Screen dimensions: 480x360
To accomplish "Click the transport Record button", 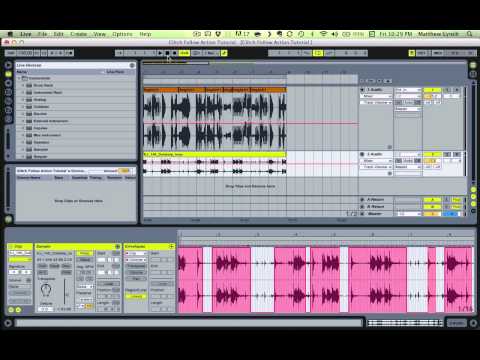I will point(175,53).
